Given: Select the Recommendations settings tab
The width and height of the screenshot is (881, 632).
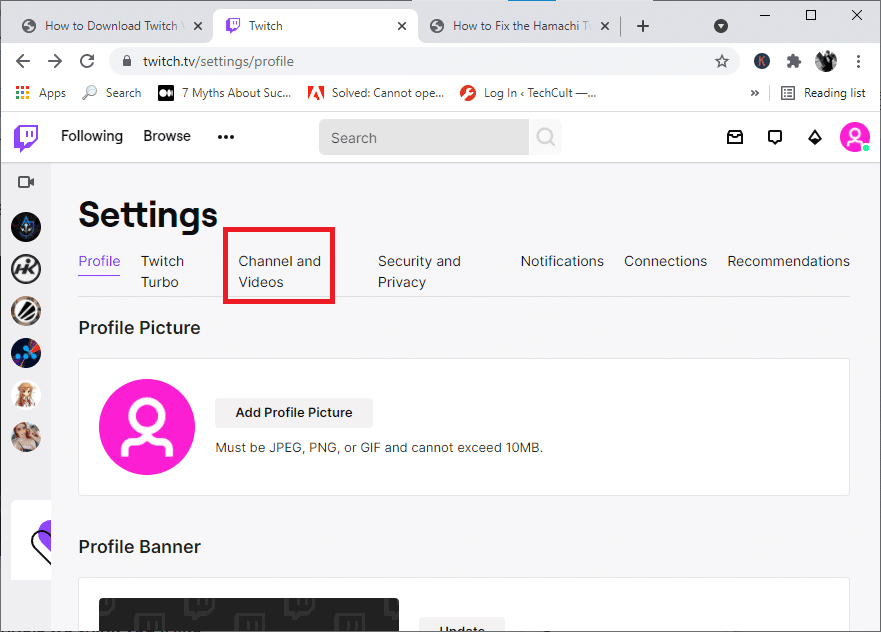Looking at the screenshot, I should pyautogui.click(x=788, y=261).
